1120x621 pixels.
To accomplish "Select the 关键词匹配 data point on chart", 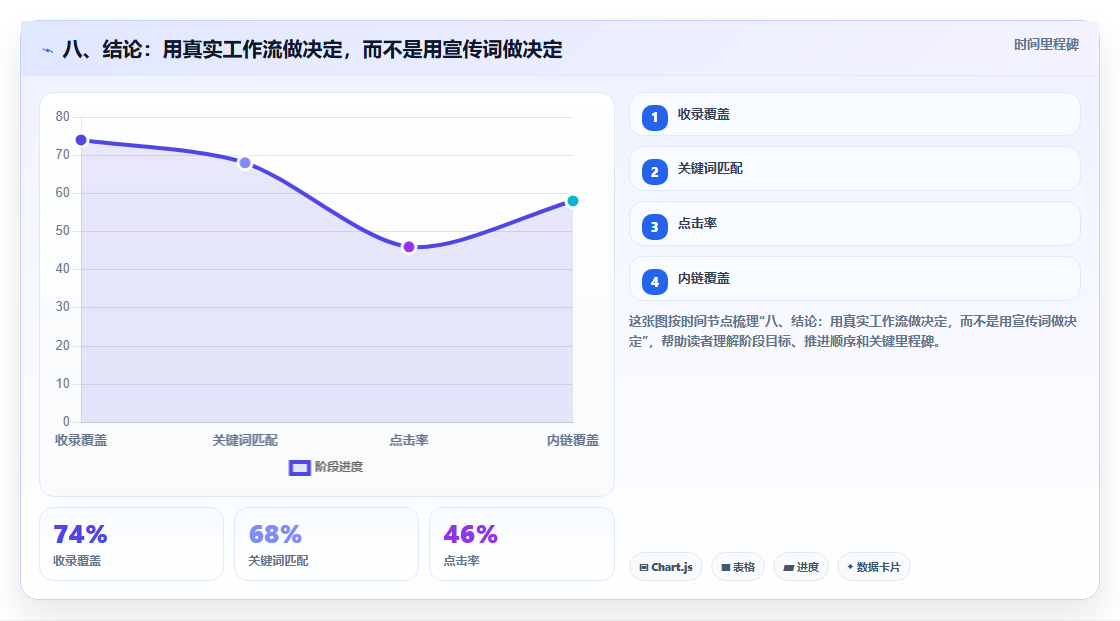I will 245,163.
